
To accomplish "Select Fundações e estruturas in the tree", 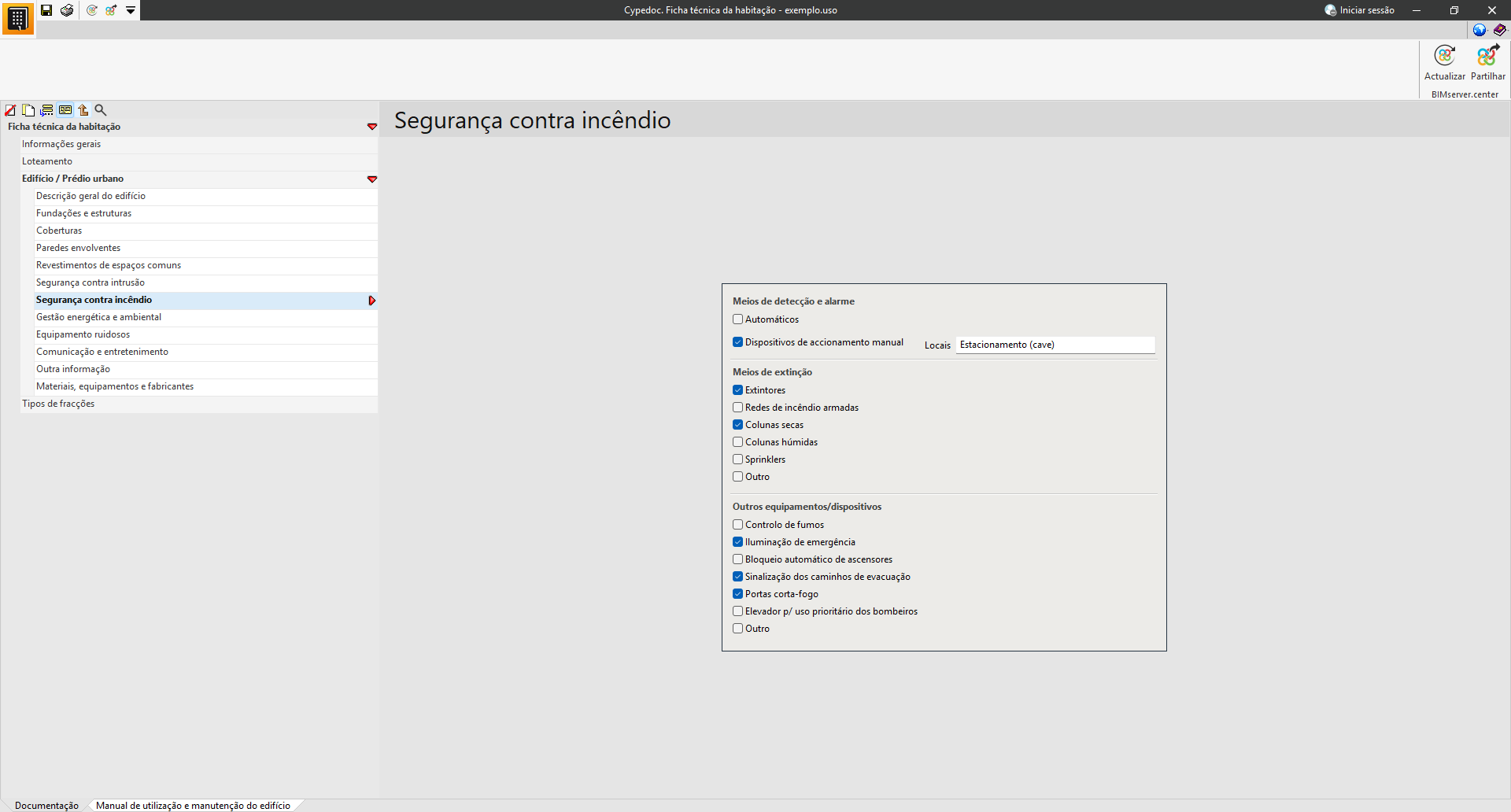I will (83, 213).
